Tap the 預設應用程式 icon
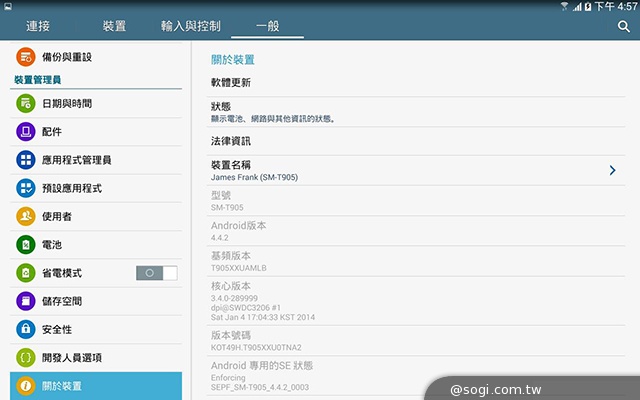The image size is (640, 400). coord(26,188)
